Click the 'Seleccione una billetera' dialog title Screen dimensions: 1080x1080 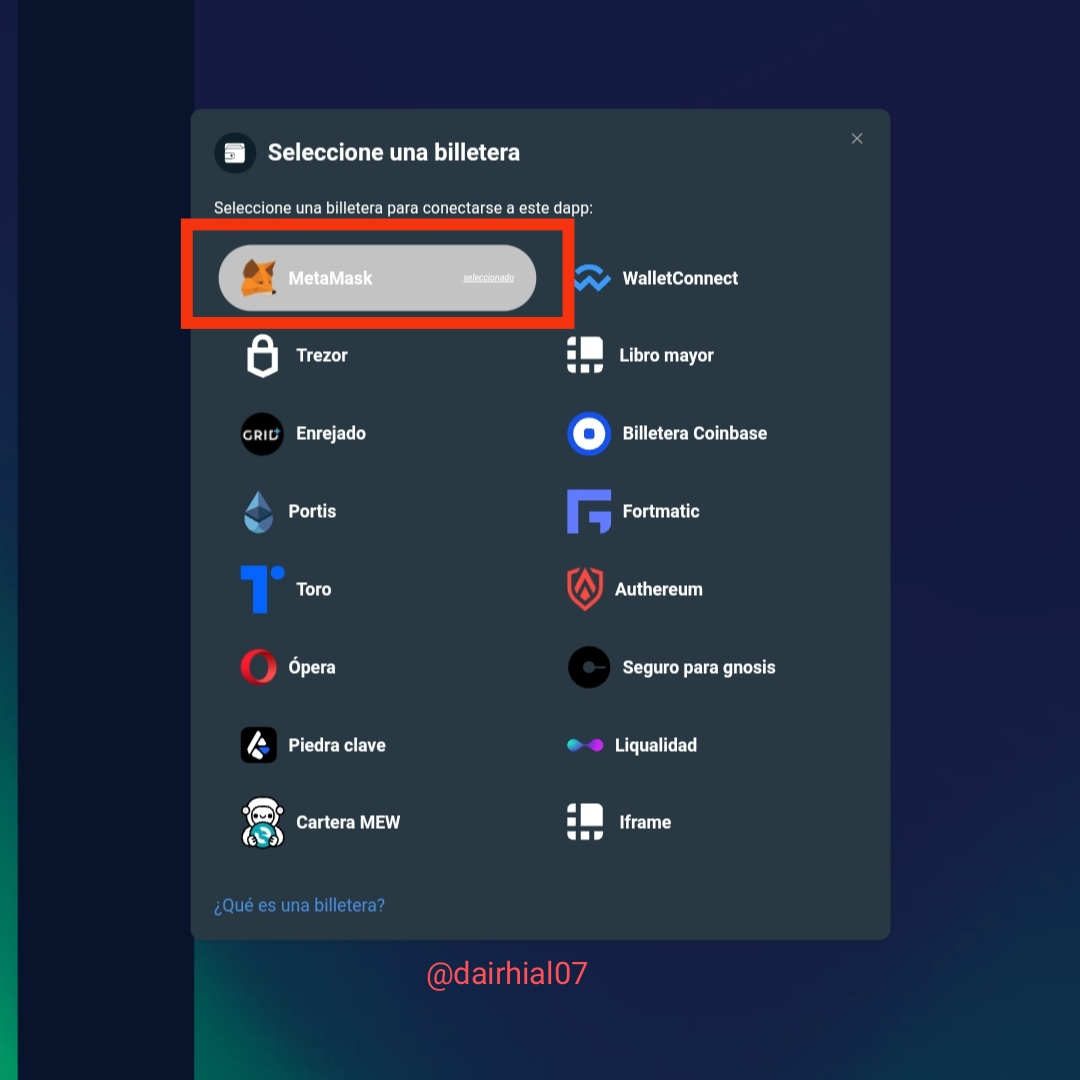(393, 152)
